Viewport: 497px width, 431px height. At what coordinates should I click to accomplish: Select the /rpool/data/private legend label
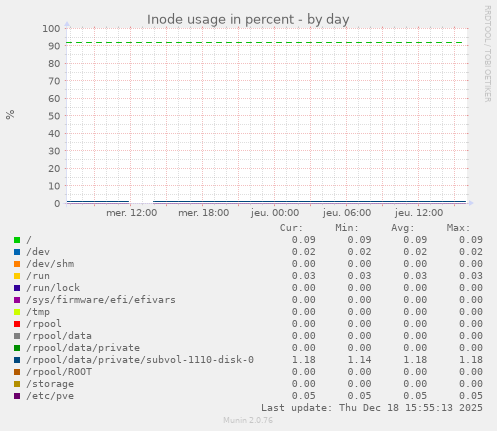point(83,348)
